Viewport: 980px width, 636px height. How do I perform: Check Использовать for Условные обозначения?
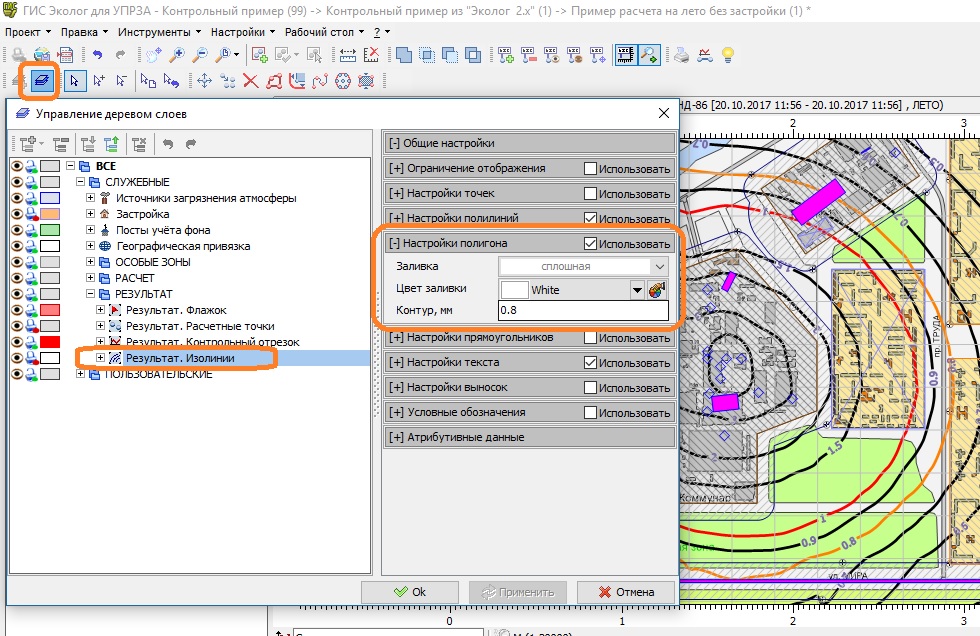point(591,412)
